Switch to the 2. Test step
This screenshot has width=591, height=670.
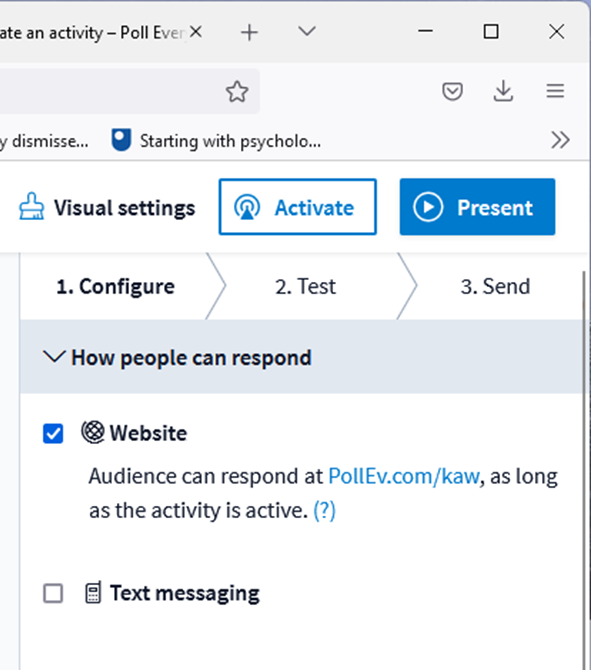[305, 286]
